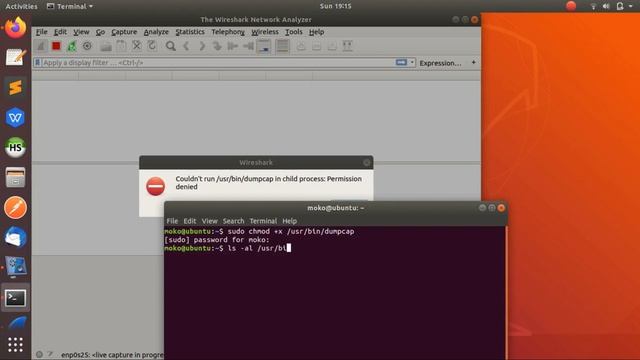Viewport: 640px width, 360px height.
Task: Open a capture file from Wireshark toolbar
Action: click(x=106, y=46)
